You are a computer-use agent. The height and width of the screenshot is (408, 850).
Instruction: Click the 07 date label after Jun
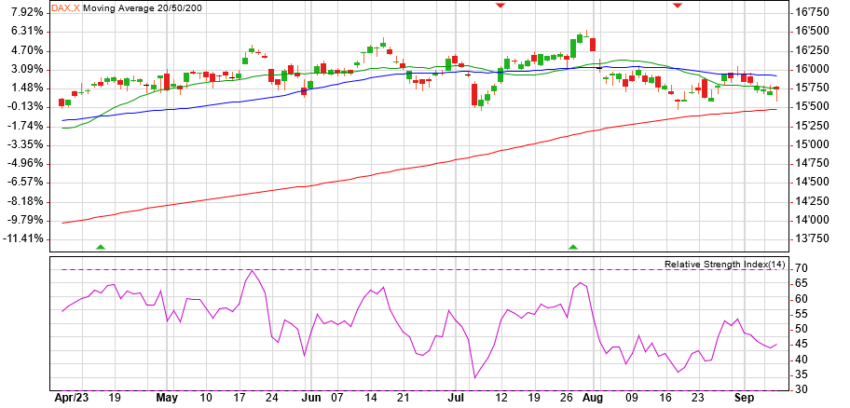coord(337,398)
